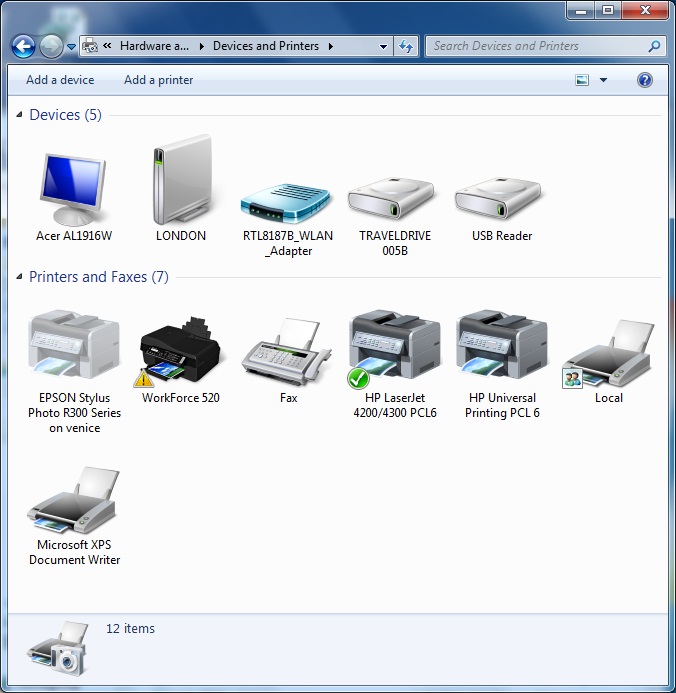This screenshot has width=676, height=693.
Task: Click the search magnifier icon
Action: (654, 46)
